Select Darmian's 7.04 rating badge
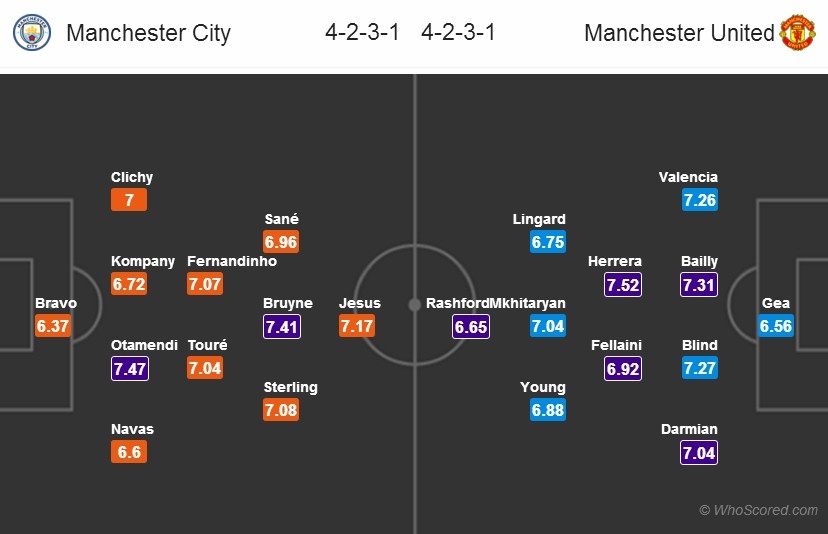 (700, 452)
